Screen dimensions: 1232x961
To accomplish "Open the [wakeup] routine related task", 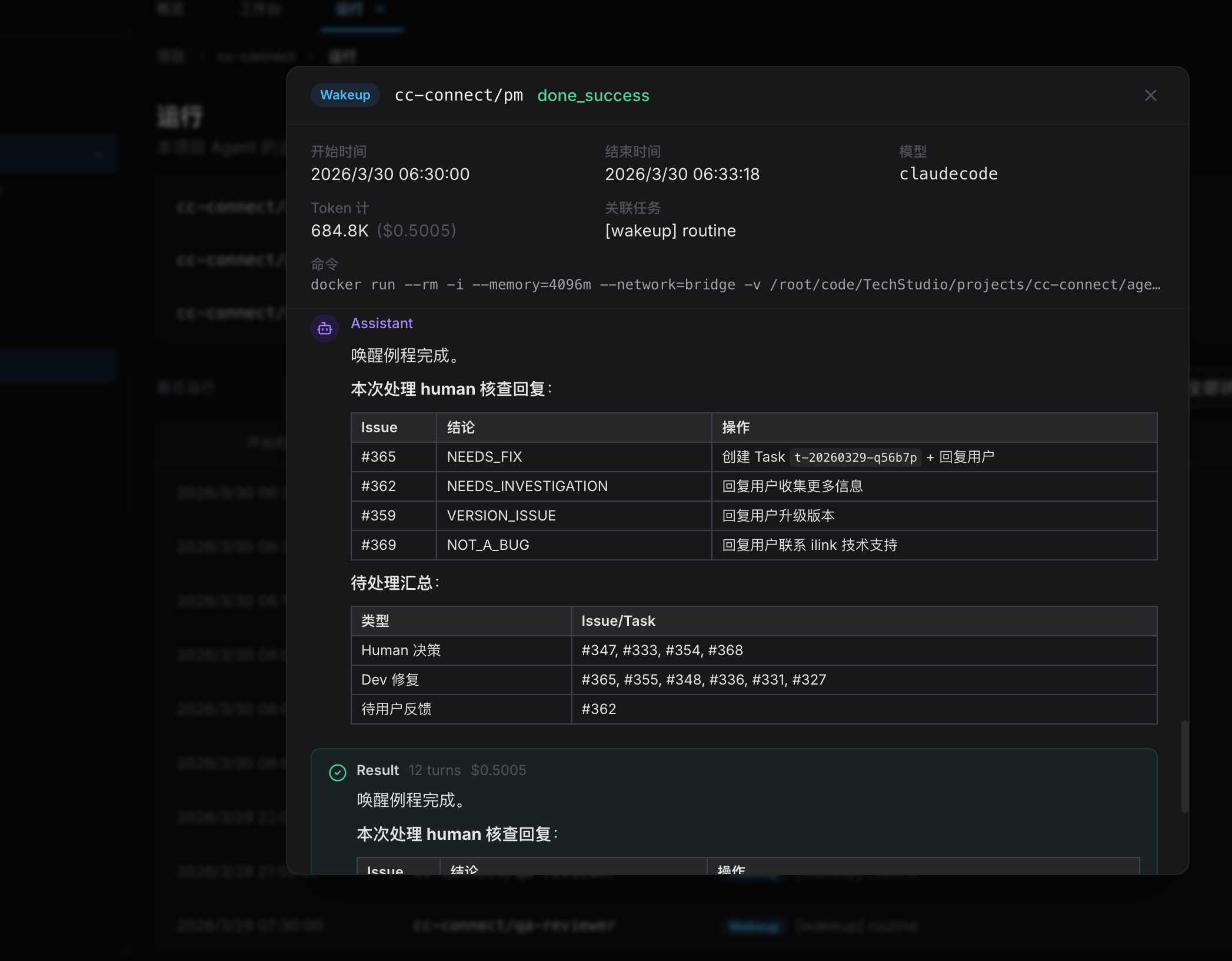I will [670, 231].
